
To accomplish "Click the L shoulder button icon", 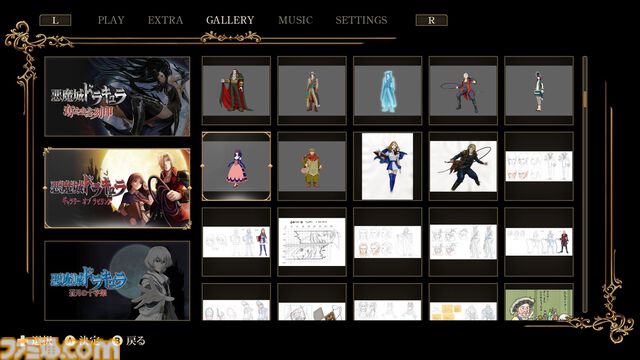I will tap(55, 20).
